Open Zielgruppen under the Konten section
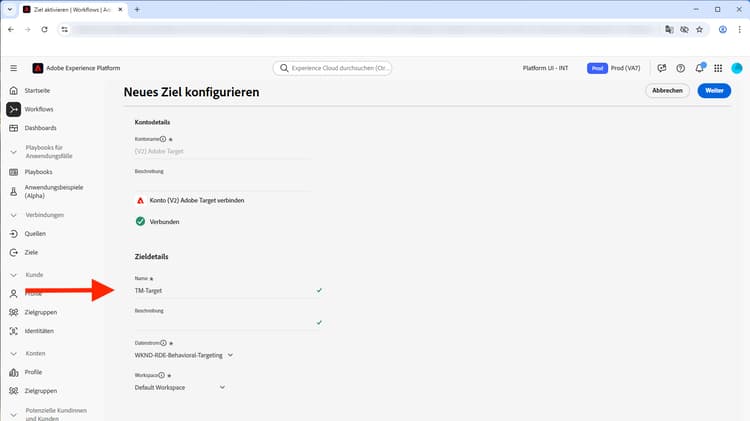 pyautogui.click(x=41, y=391)
